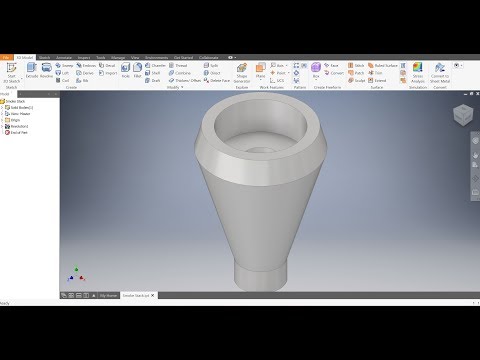The image size is (480, 360).
Task: Select the Rib tool
Action: click(x=82, y=80)
